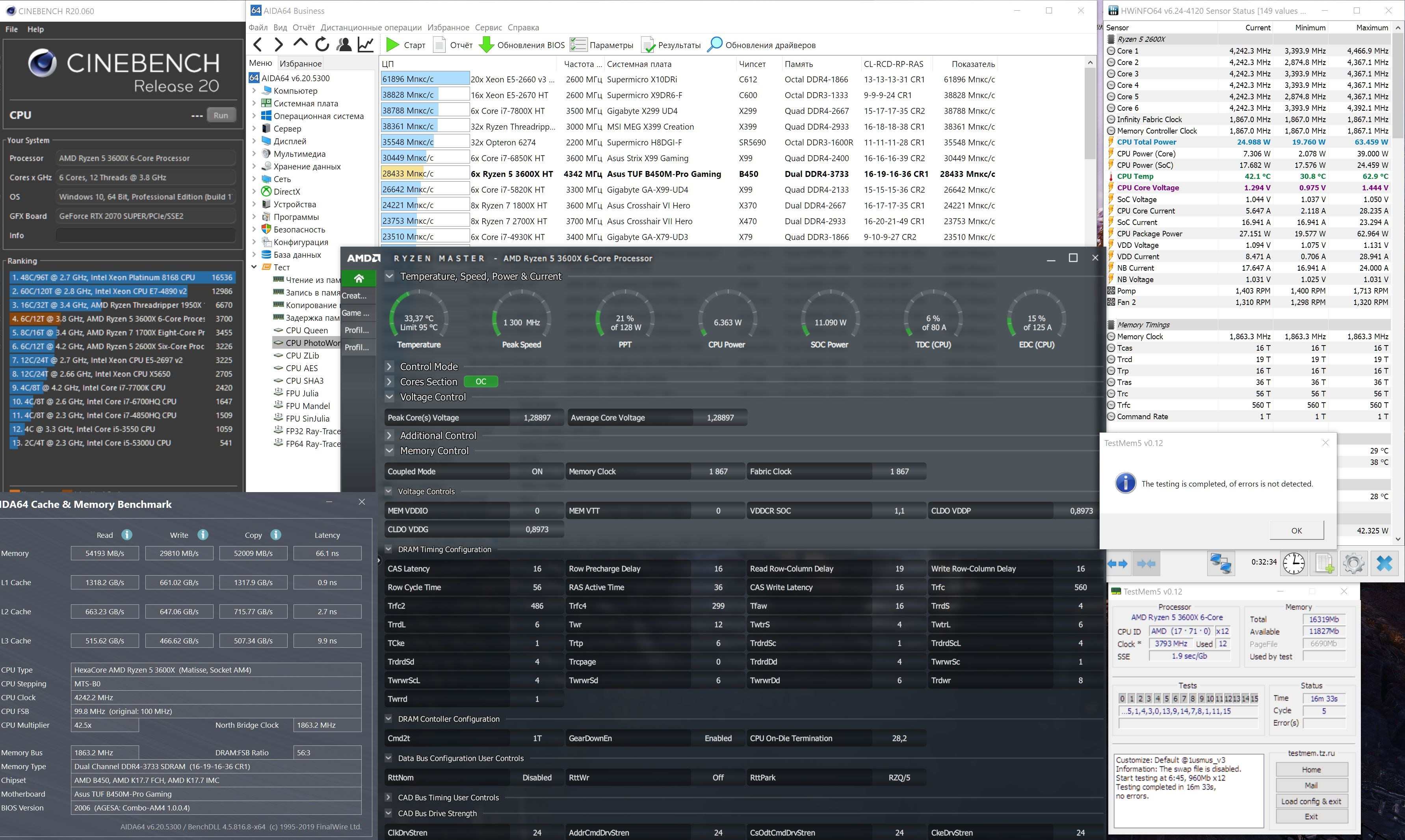The image size is (1405, 840).
Task: Expand Компьютер node in AIDA64 tree
Action: [x=254, y=91]
